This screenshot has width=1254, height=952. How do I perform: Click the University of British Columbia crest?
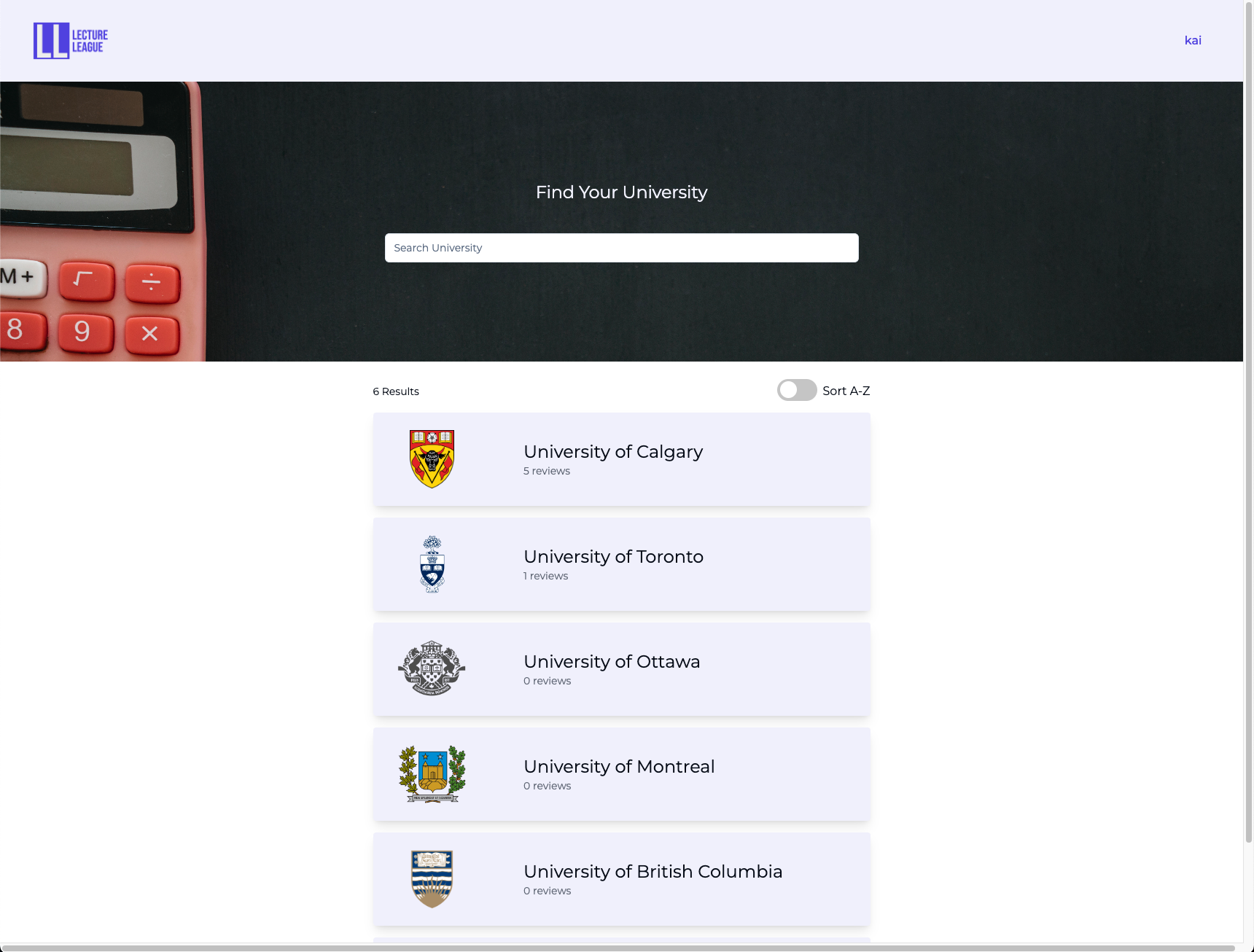click(432, 879)
